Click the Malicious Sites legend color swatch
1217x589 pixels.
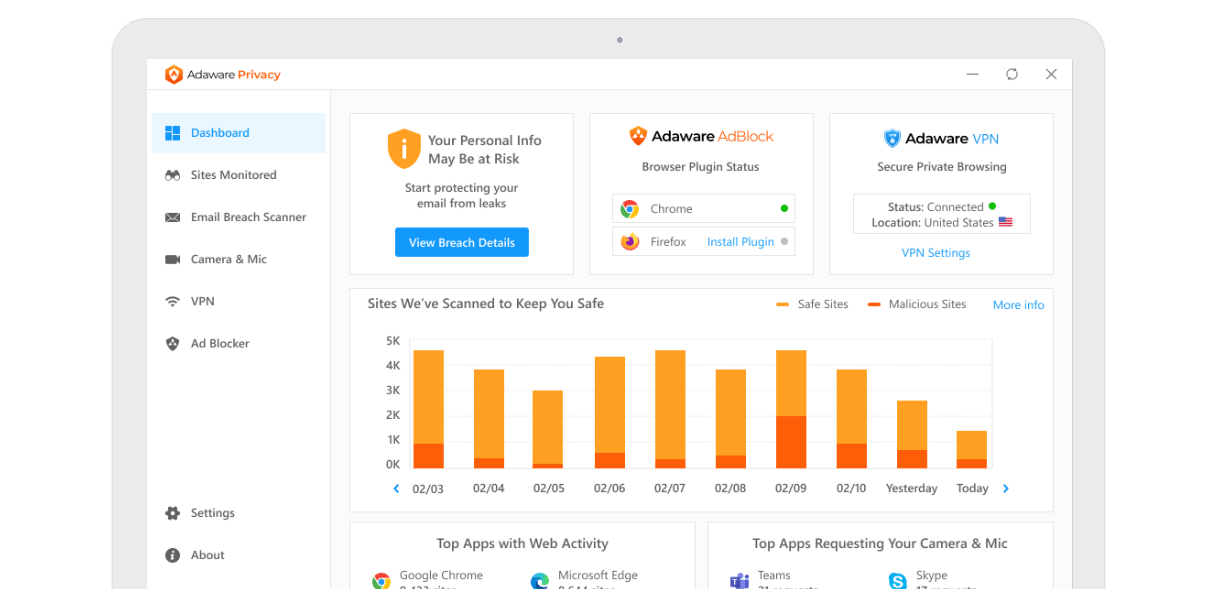pos(874,304)
